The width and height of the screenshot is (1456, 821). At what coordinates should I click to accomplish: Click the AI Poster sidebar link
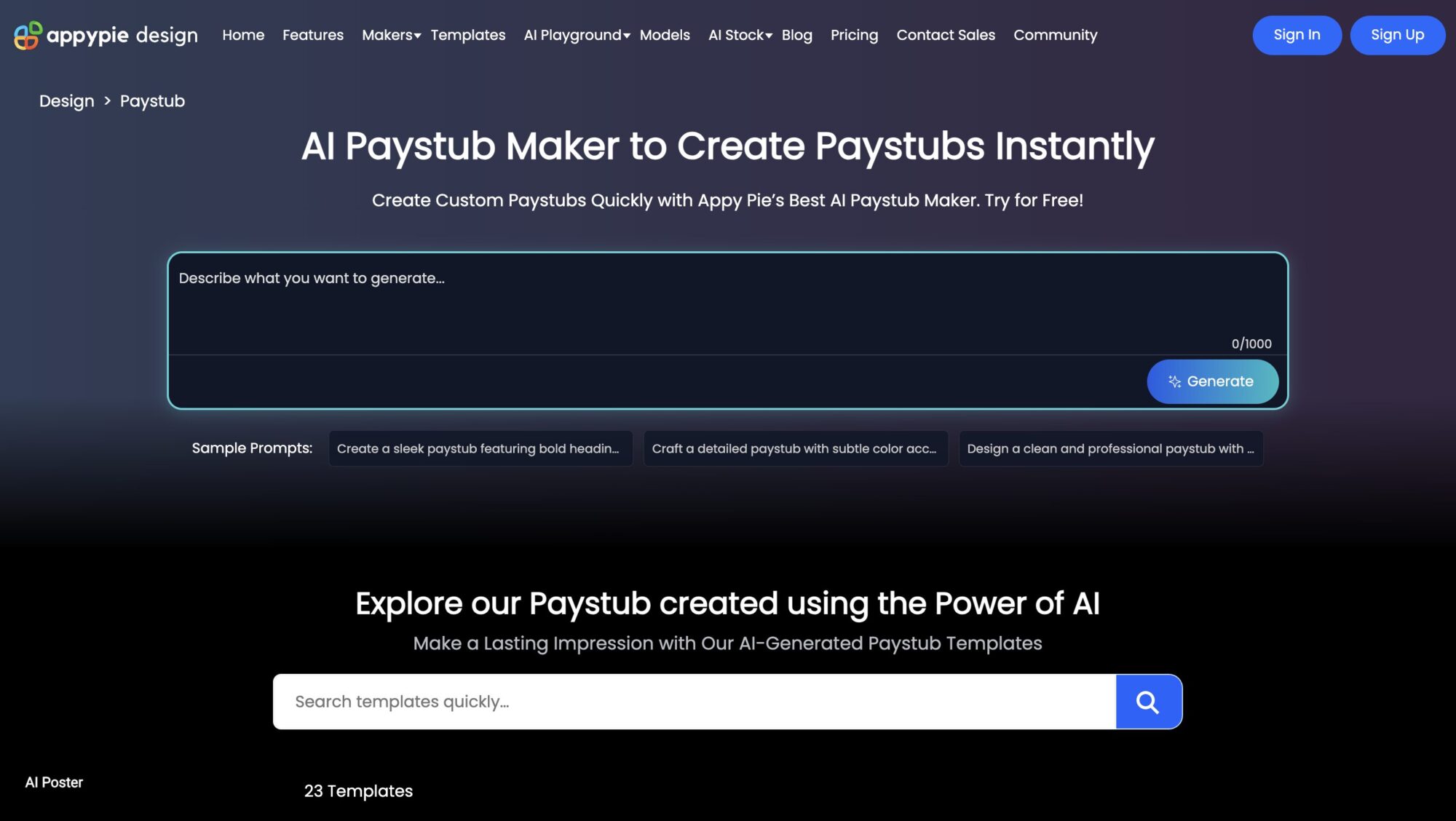[x=54, y=782]
